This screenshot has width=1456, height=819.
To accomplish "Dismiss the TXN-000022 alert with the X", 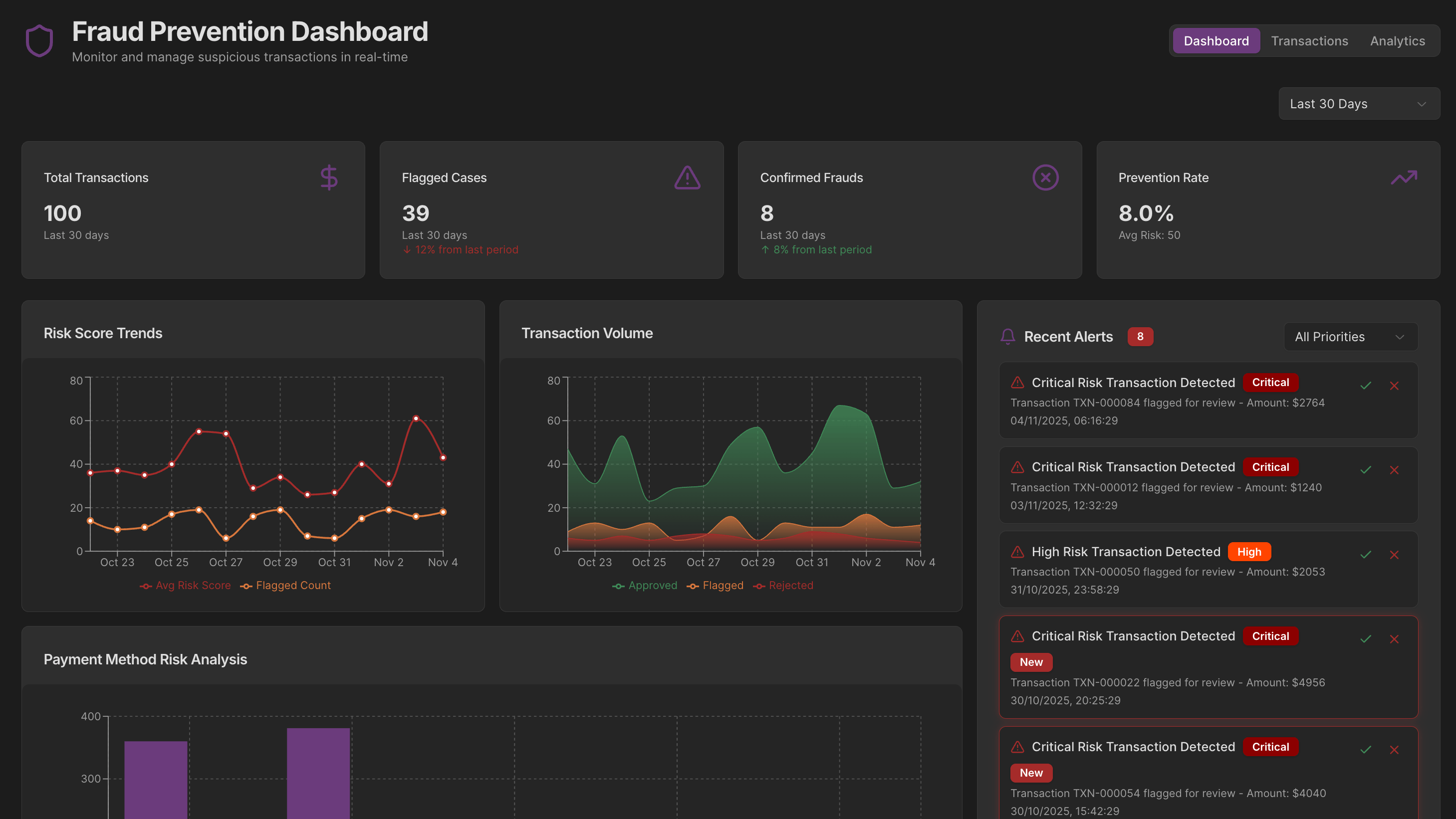I will tap(1394, 639).
